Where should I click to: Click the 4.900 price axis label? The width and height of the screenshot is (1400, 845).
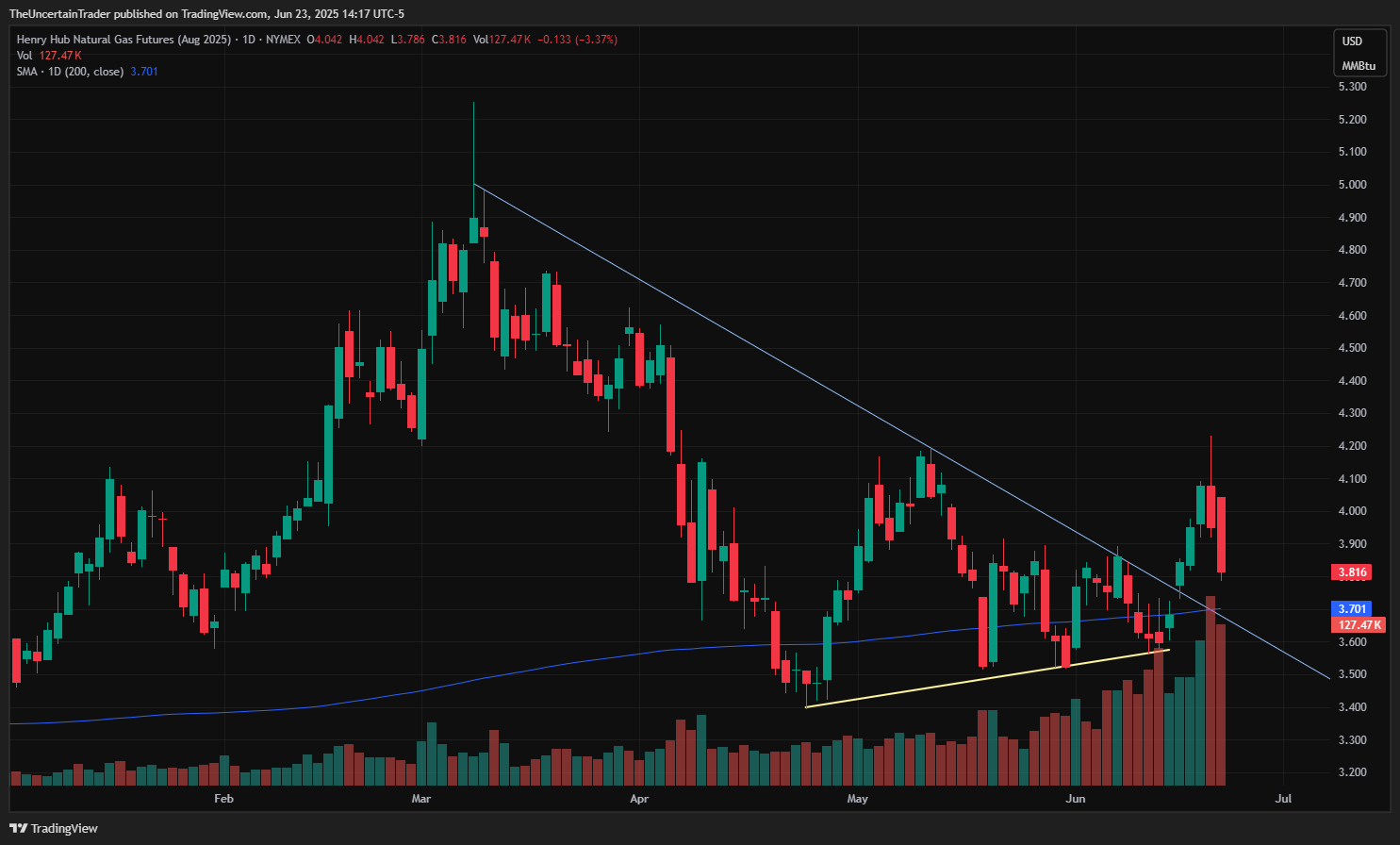point(1353,218)
